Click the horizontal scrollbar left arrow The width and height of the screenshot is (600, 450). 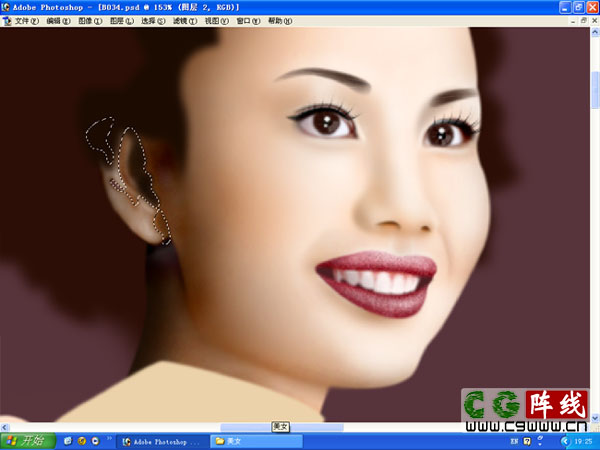click(x=4, y=427)
